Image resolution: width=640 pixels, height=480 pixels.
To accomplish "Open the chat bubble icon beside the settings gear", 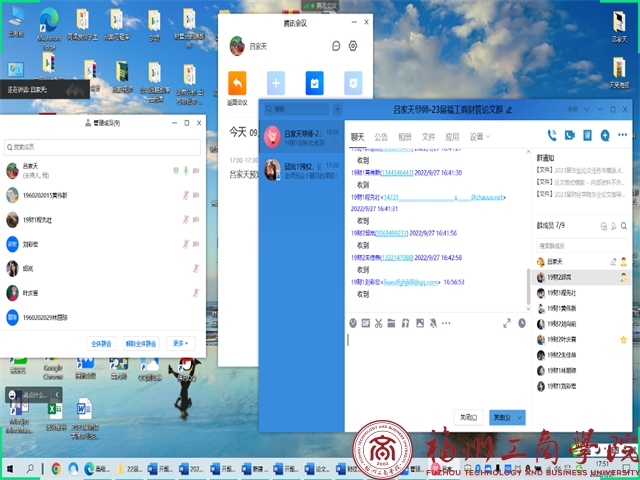I will point(336,46).
